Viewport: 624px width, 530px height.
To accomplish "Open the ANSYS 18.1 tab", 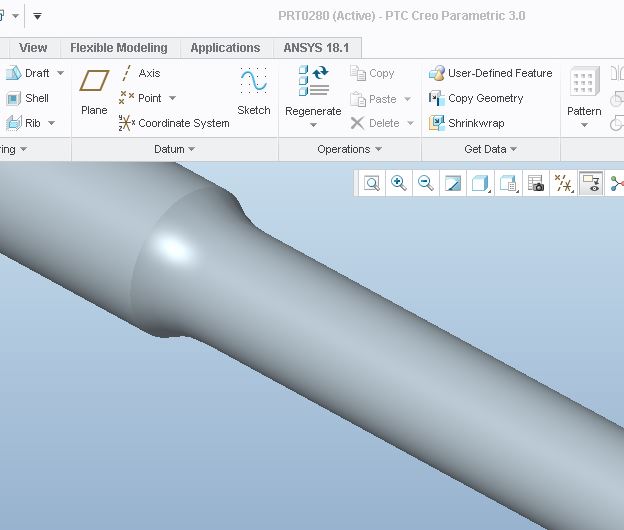I will click(x=316, y=48).
